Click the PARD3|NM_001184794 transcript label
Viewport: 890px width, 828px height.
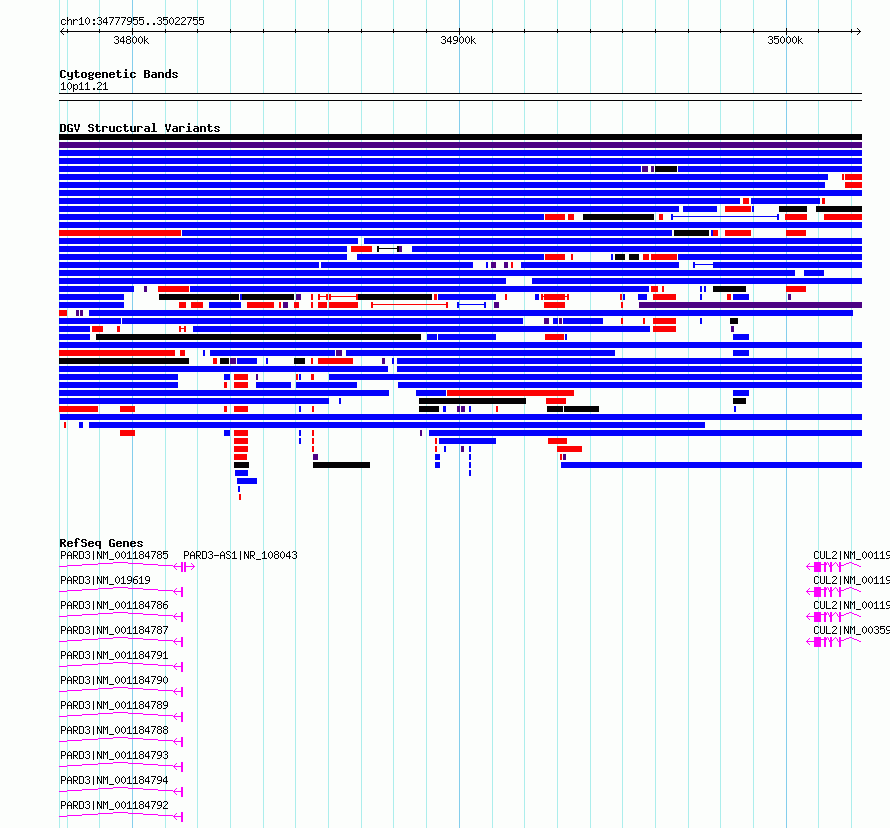click(x=114, y=780)
